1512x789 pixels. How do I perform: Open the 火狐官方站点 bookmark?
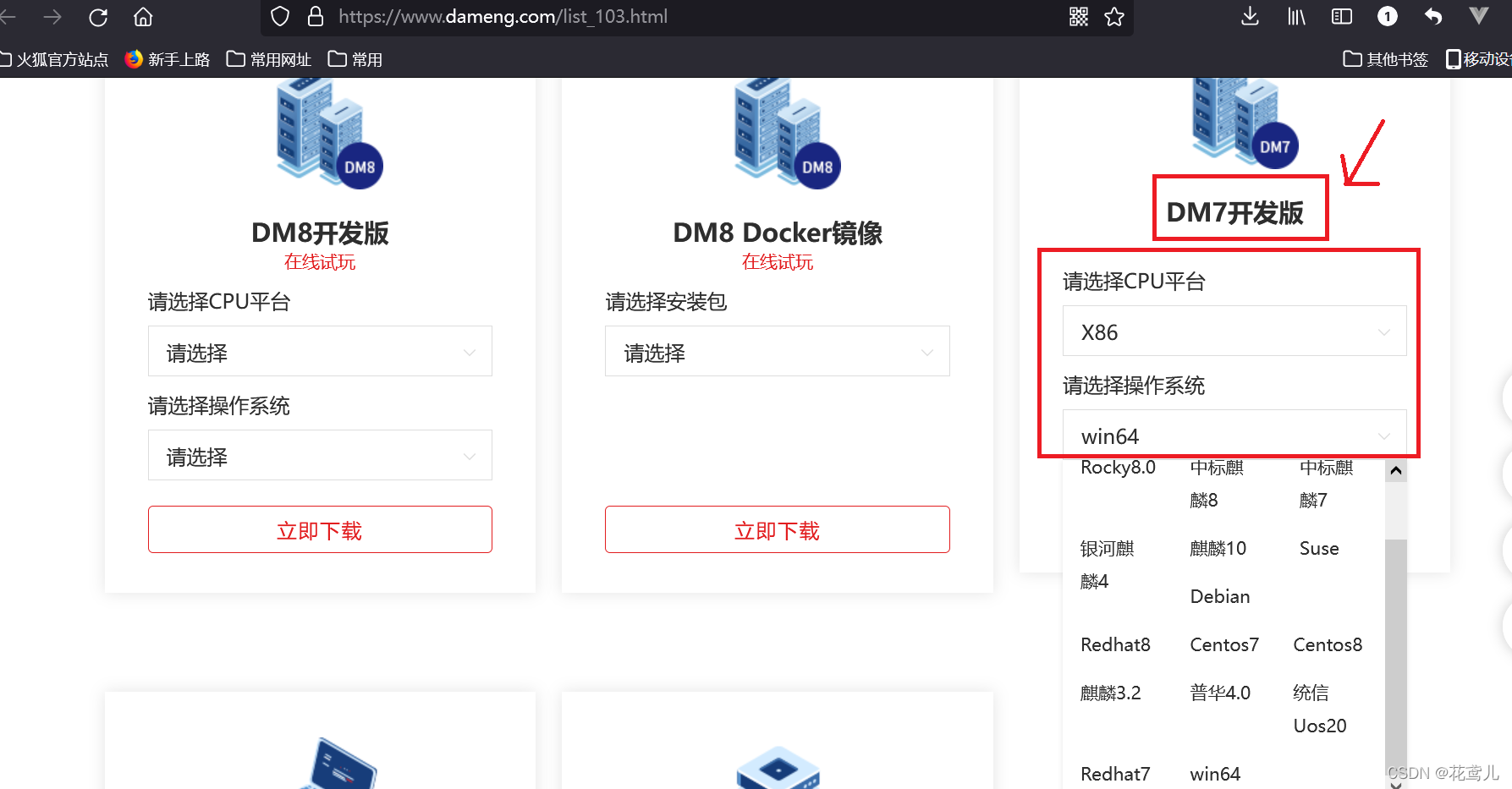coord(54,59)
